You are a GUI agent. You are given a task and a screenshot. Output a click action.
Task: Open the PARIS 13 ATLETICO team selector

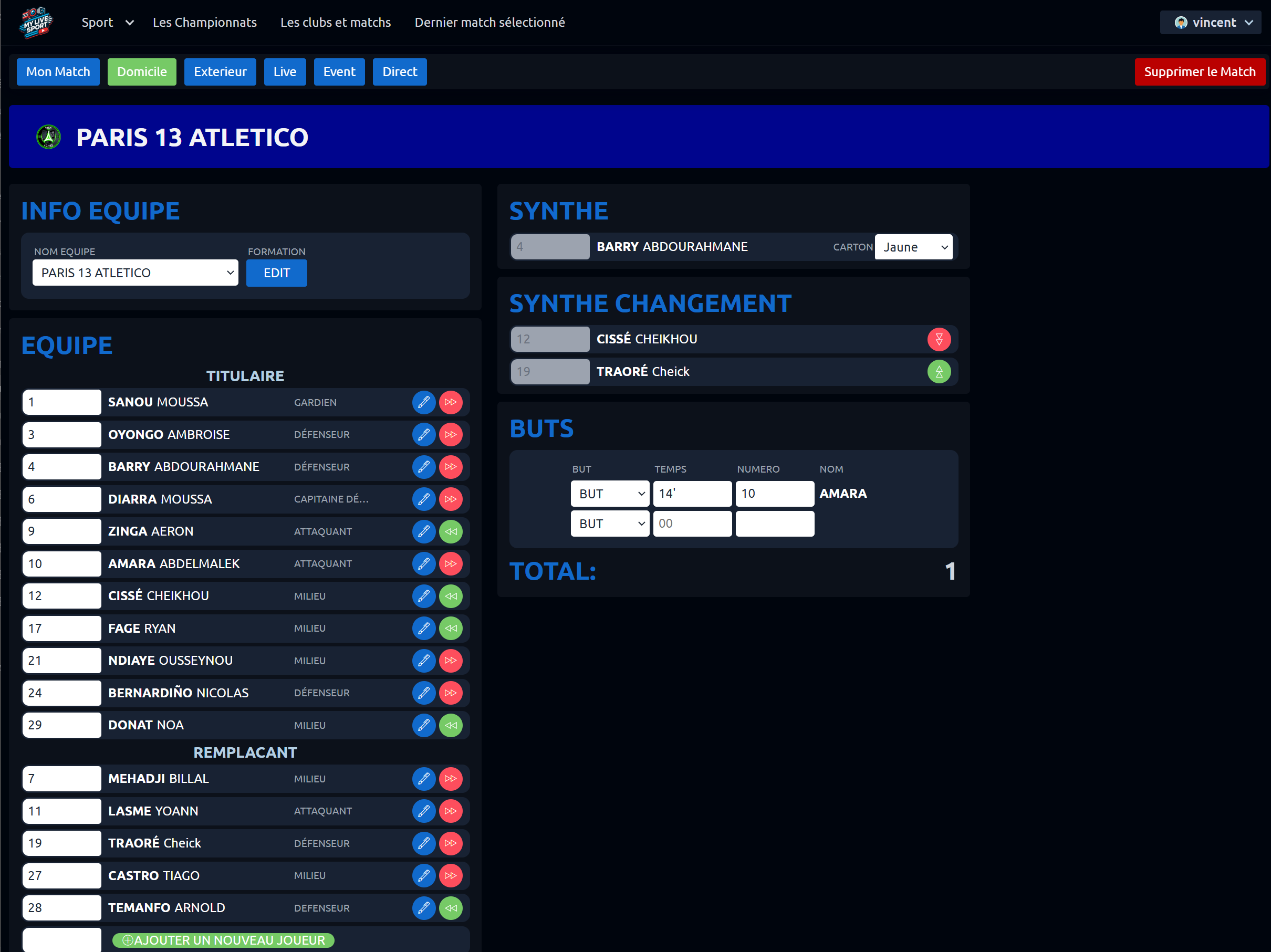pos(135,273)
